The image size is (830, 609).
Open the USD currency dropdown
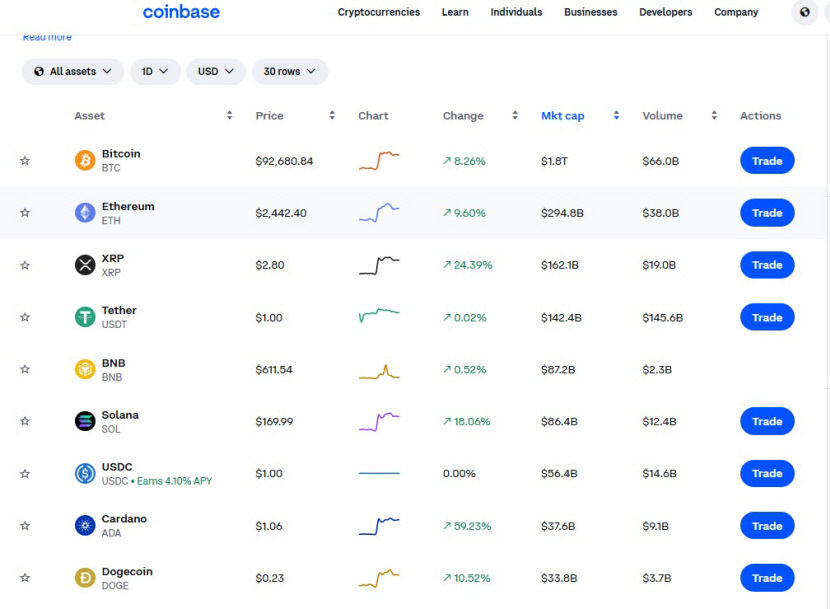(215, 71)
